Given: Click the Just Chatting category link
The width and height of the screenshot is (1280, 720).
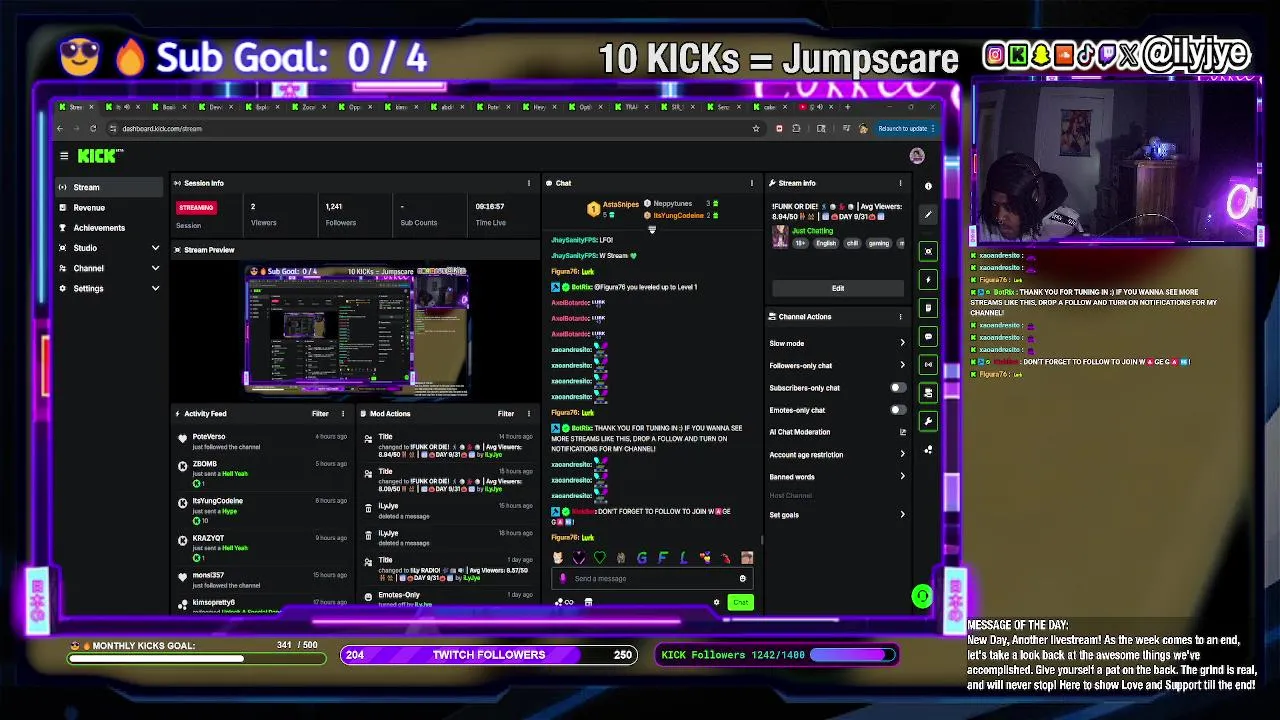Looking at the screenshot, I should point(812,231).
